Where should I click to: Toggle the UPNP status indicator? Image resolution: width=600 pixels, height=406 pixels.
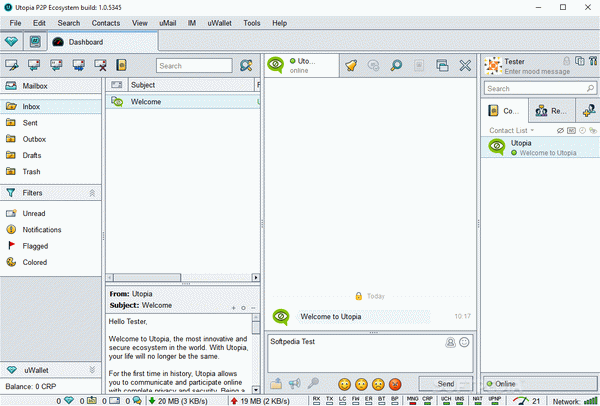494,400
